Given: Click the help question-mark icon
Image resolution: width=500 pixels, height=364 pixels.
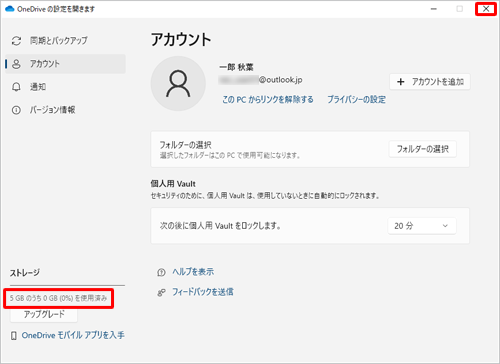Looking at the screenshot, I should pyautogui.click(x=161, y=273).
